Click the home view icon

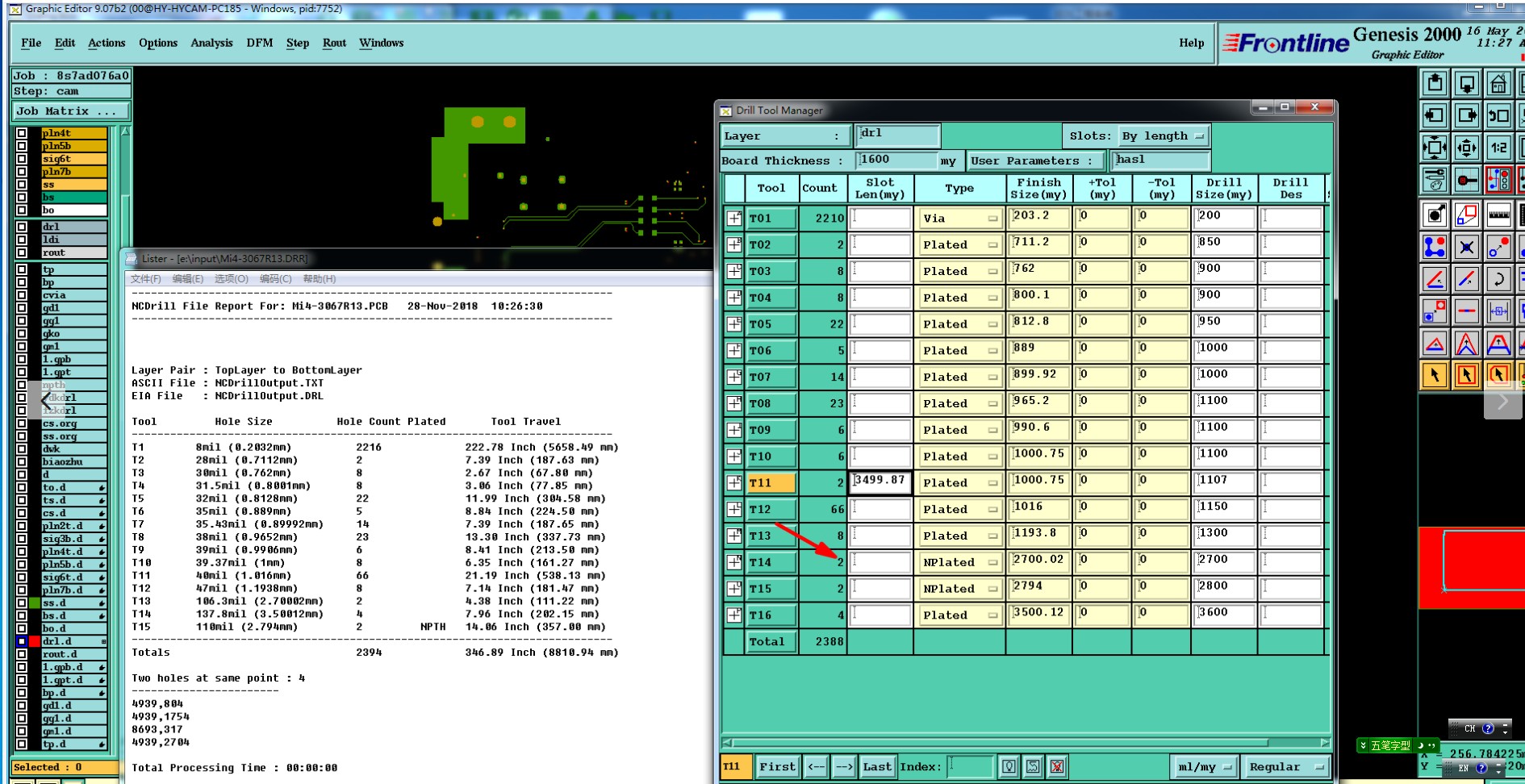click(x=1498, y=83)
